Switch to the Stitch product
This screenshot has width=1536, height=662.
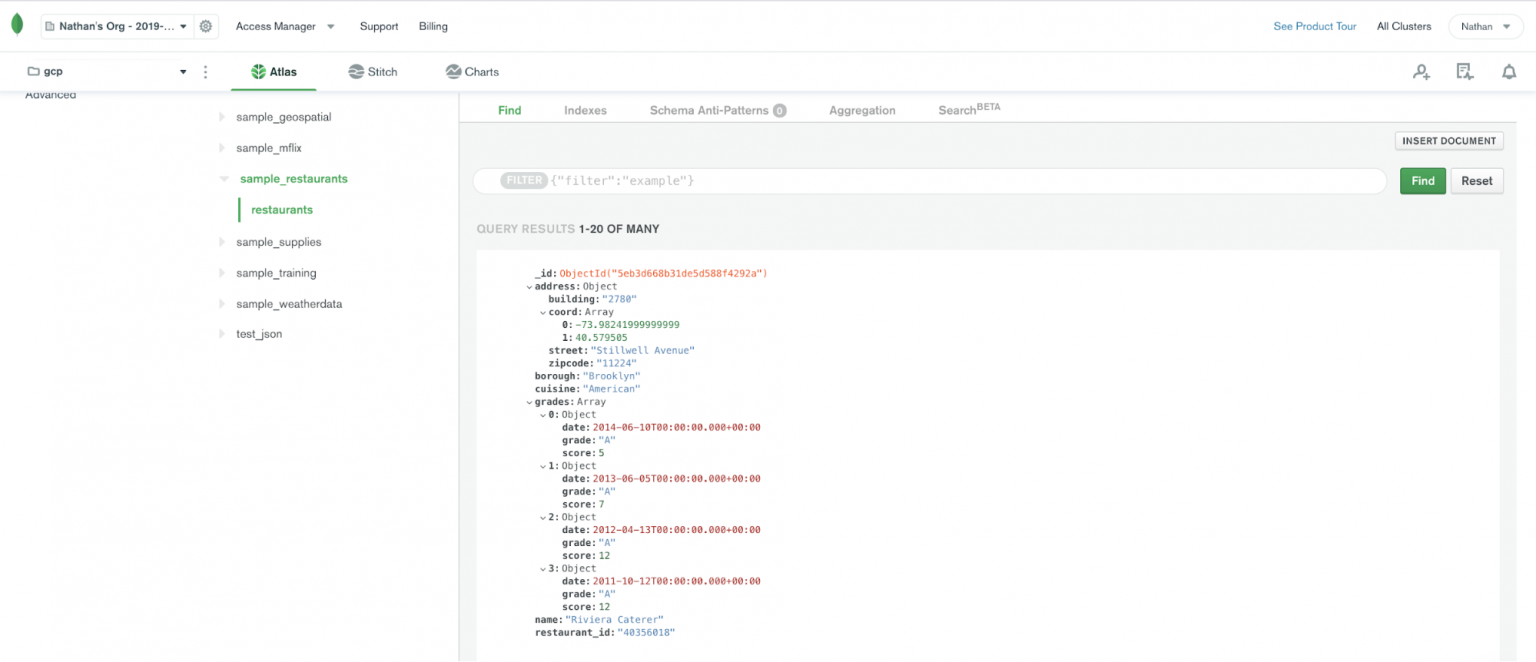372,71
